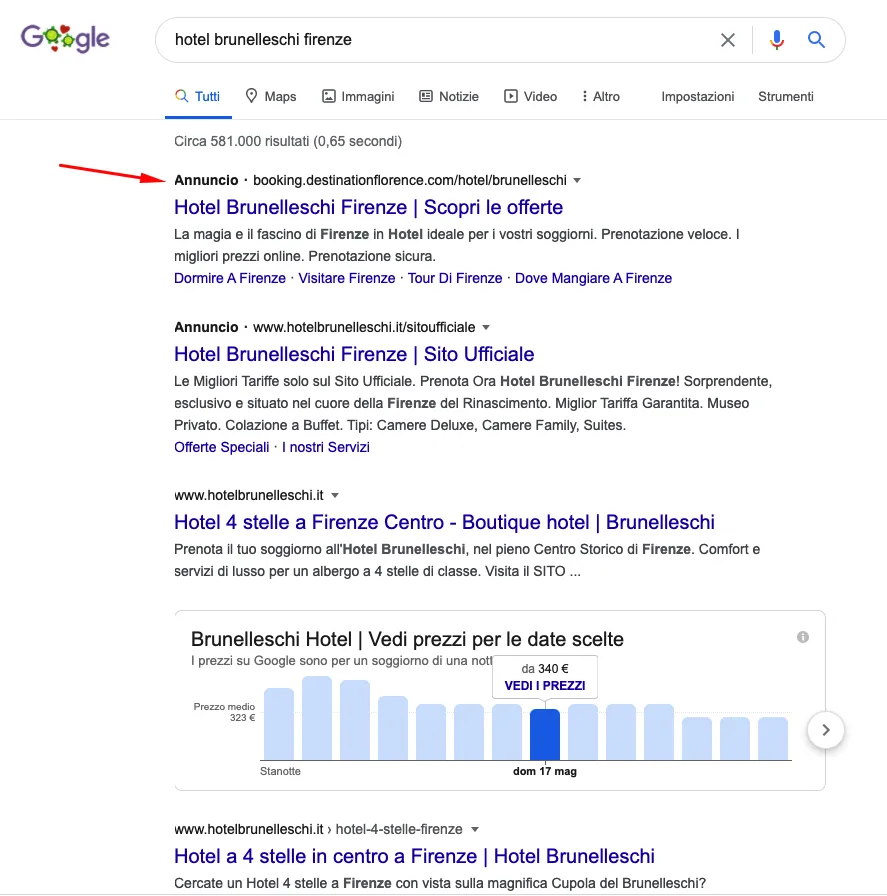Click the 'Prezzo medio 323 €' label
This screenshot has height=896, width=887.
pyautogui.click(x=224, y=712)
